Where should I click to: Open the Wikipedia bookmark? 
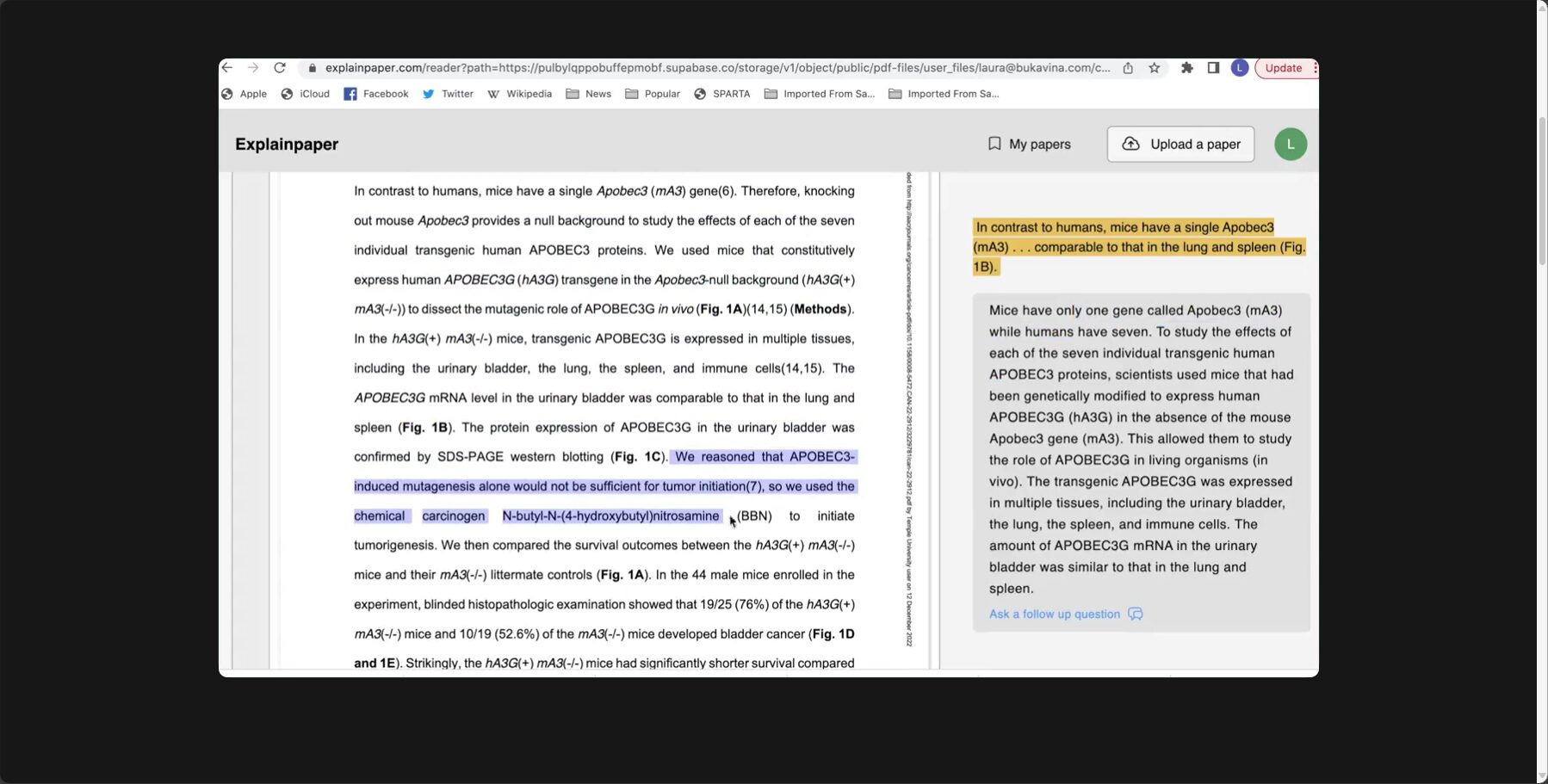(x=519, y=94)
